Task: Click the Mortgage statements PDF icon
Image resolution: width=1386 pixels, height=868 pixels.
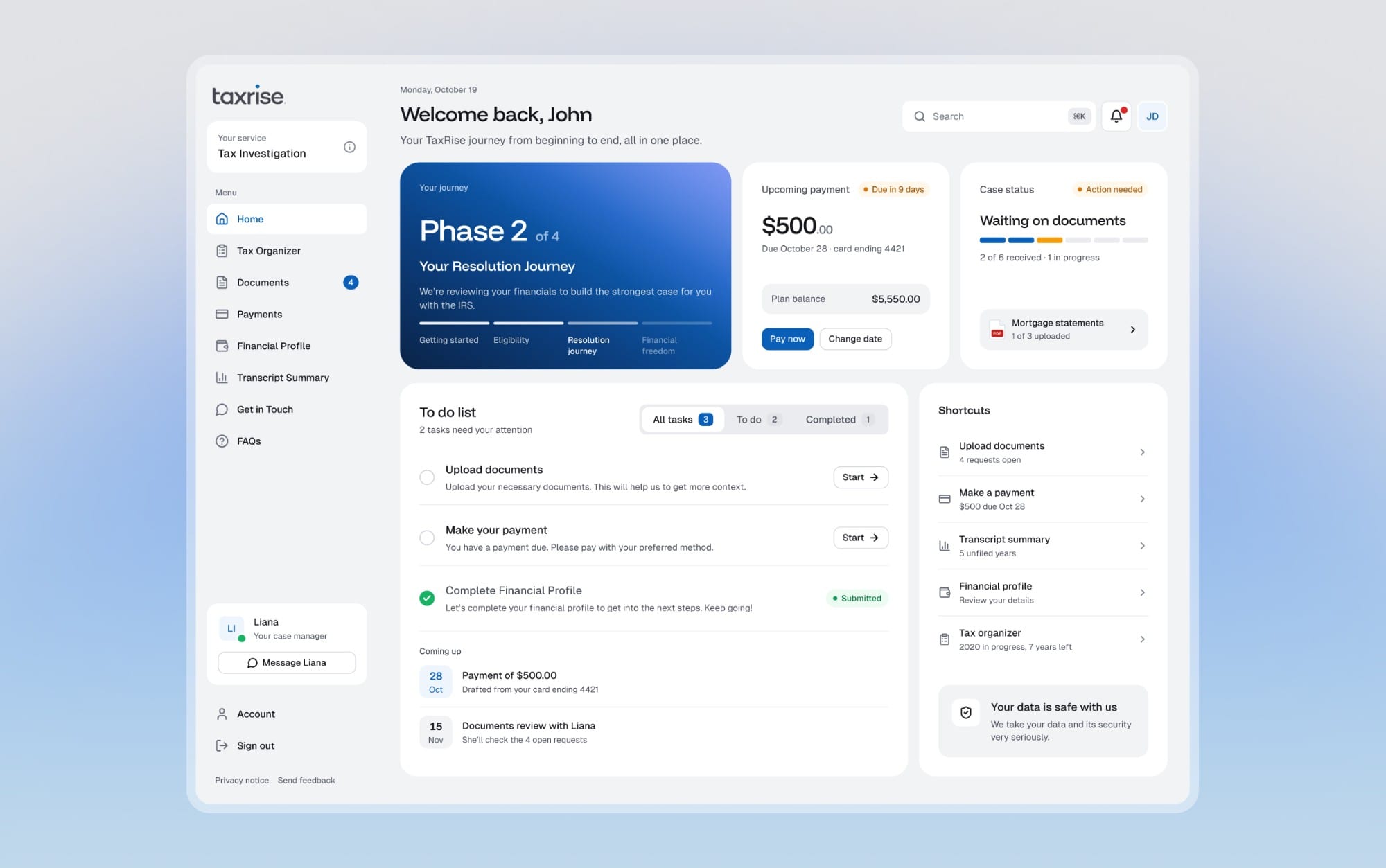Action: coord(997,329)
